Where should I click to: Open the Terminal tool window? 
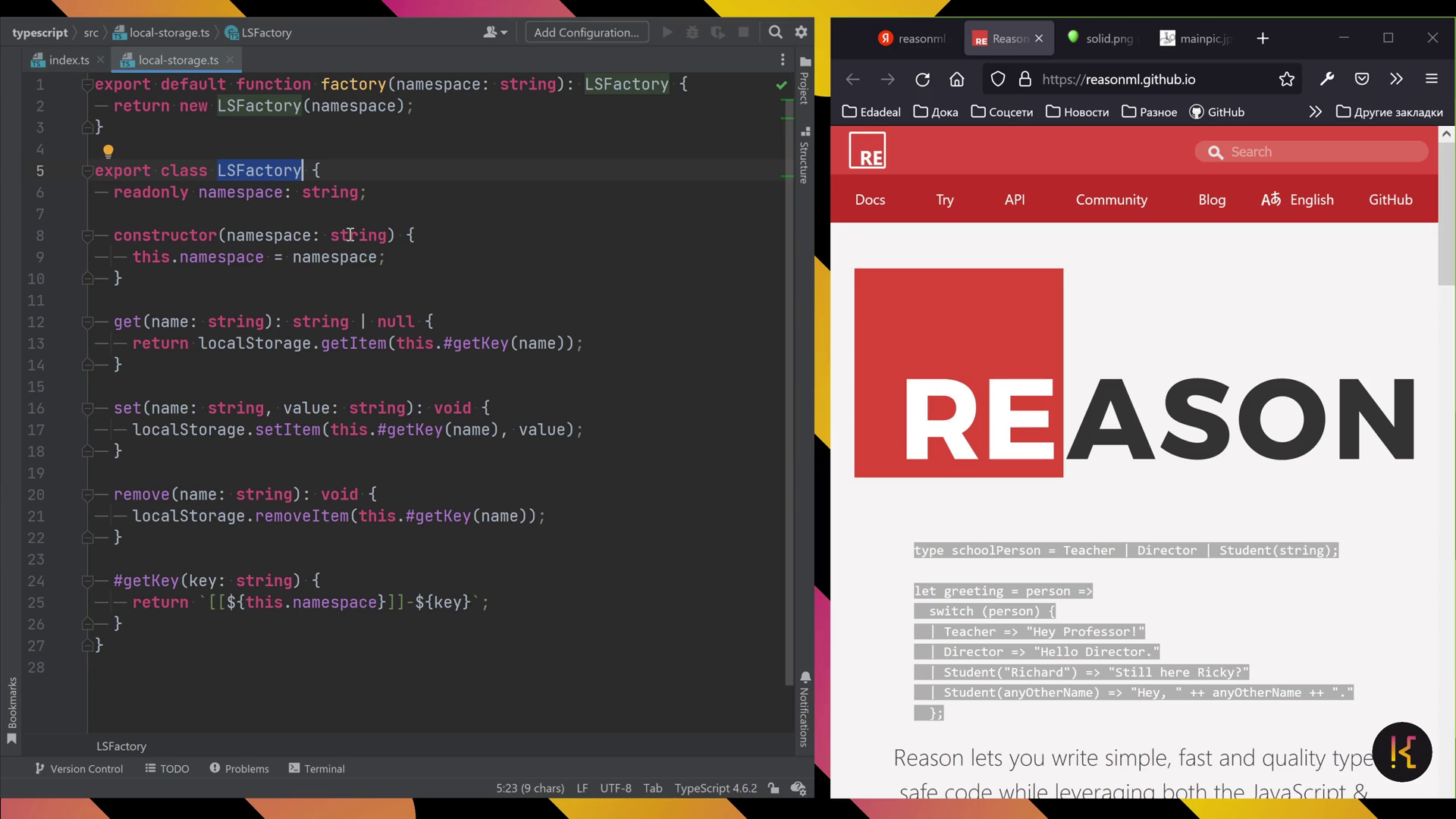[316, 768]
